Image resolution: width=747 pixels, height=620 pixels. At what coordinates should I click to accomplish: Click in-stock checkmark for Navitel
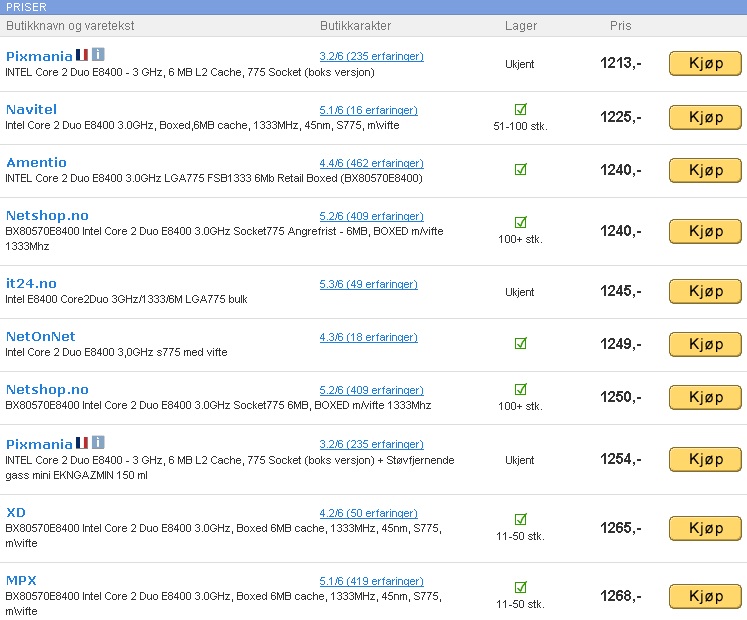[x=521, y=109]
